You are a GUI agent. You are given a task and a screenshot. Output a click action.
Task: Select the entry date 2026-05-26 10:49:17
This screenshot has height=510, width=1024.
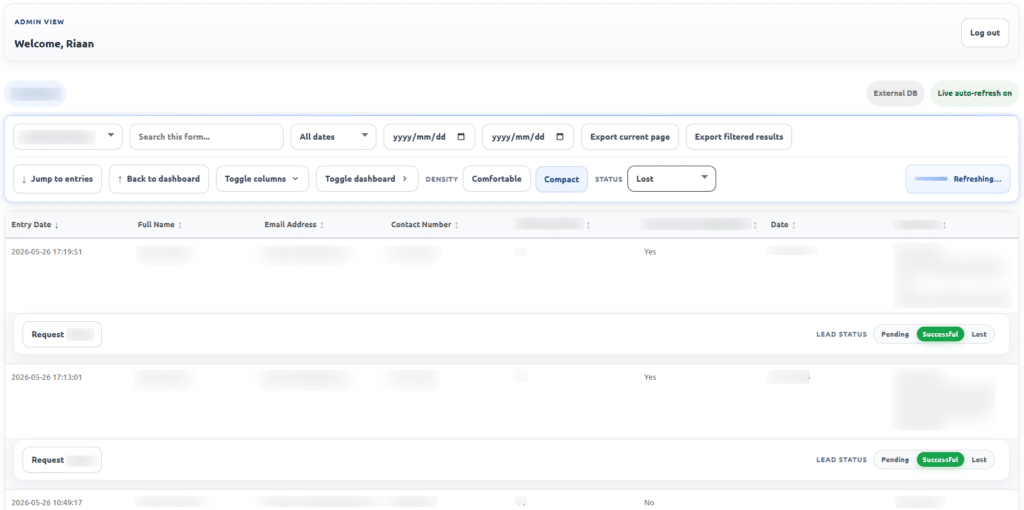[46, 503]
